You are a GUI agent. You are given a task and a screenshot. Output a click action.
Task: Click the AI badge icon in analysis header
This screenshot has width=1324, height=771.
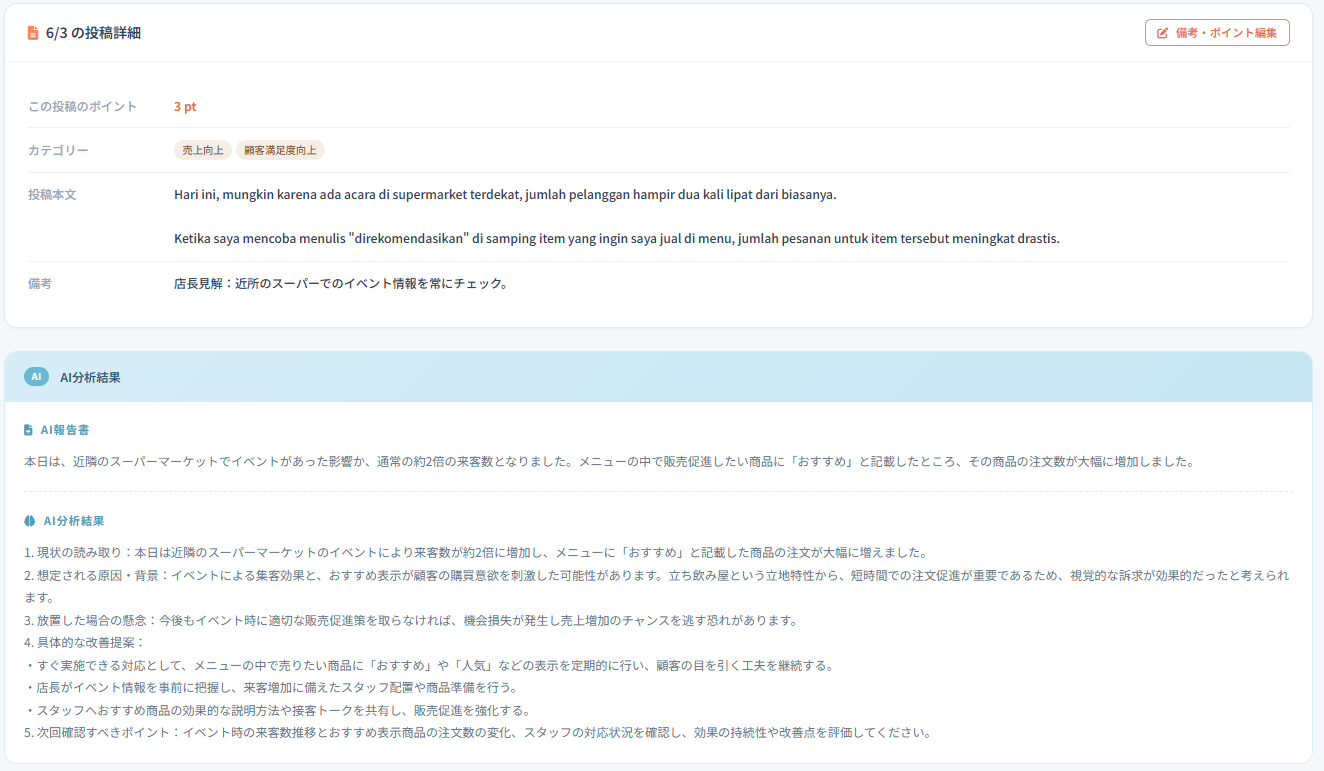click(x=36, y=377)
